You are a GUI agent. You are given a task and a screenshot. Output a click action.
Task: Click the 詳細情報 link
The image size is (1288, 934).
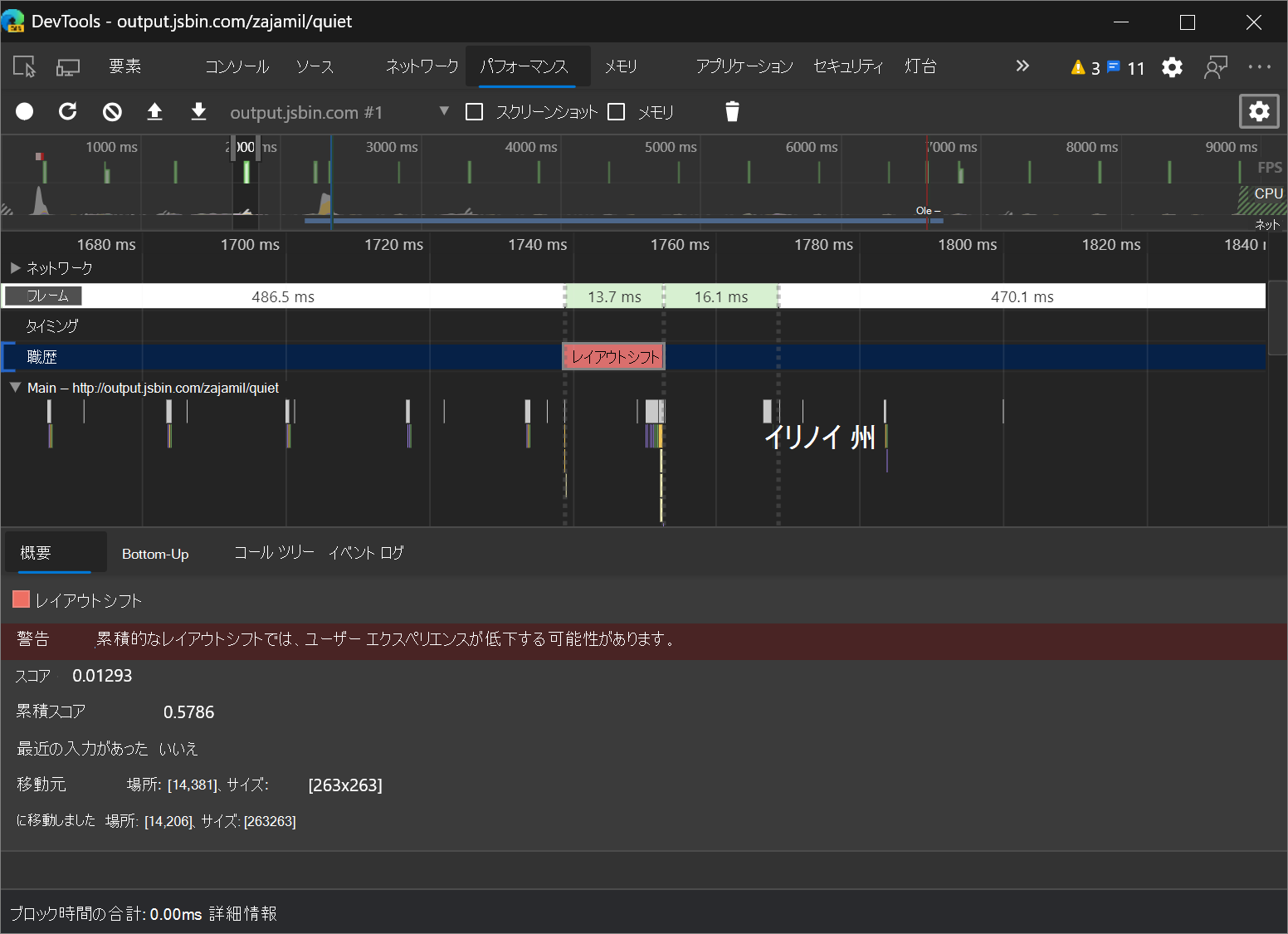point(243,914)
